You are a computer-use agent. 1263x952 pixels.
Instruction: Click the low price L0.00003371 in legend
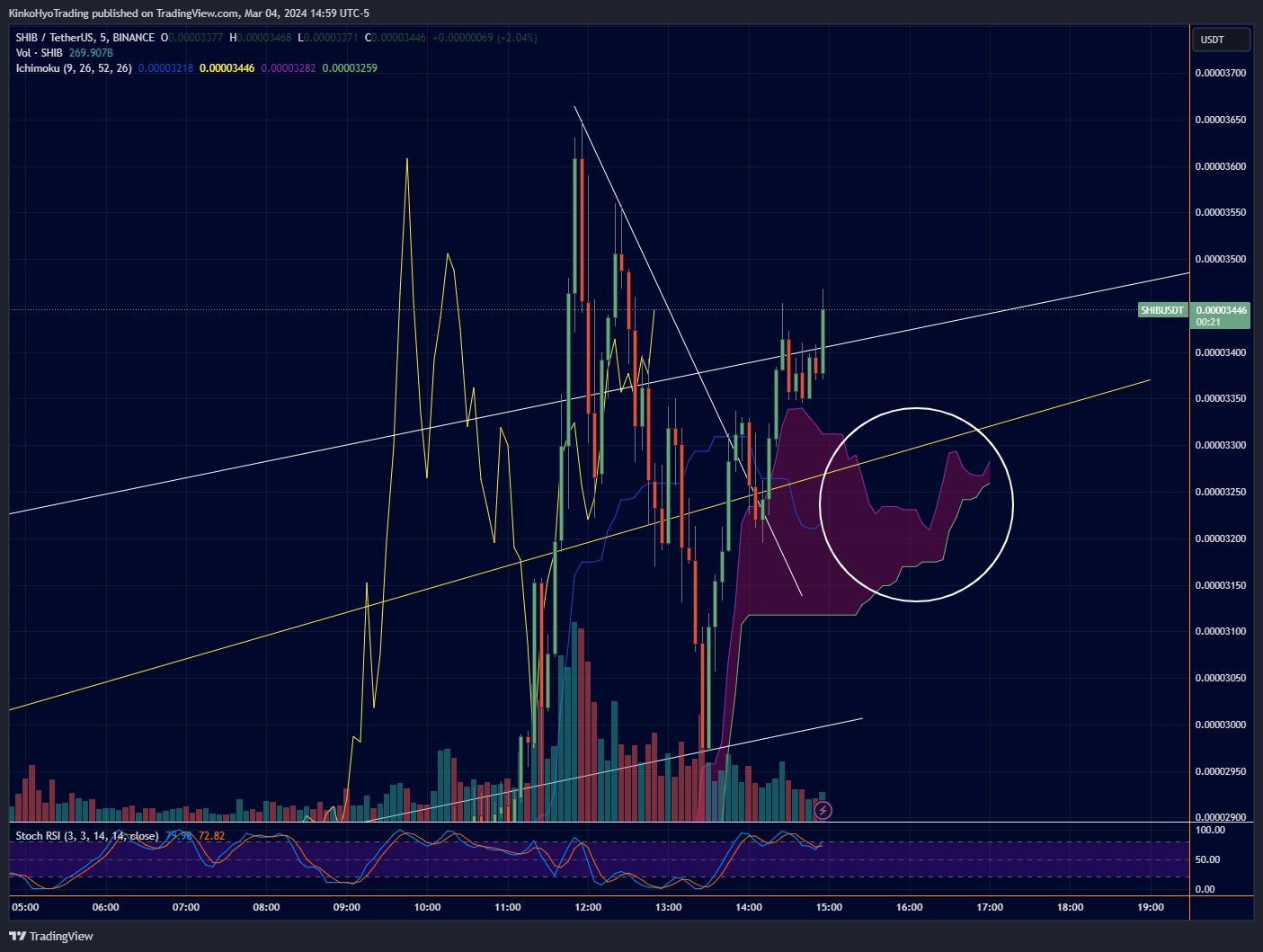(x=328, y=38)
